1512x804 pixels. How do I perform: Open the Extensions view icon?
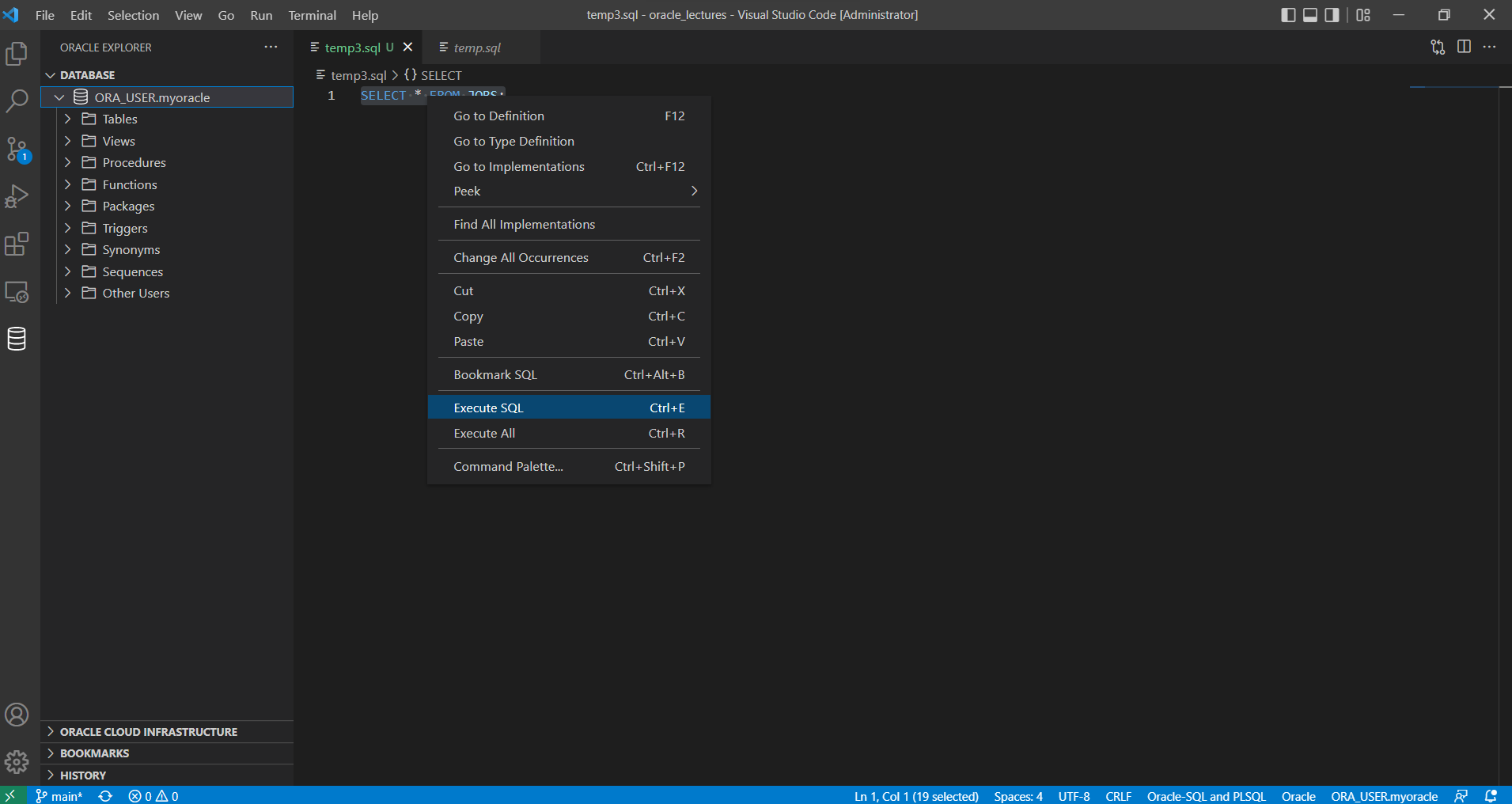pyautogui.click(x=17, y=244)
